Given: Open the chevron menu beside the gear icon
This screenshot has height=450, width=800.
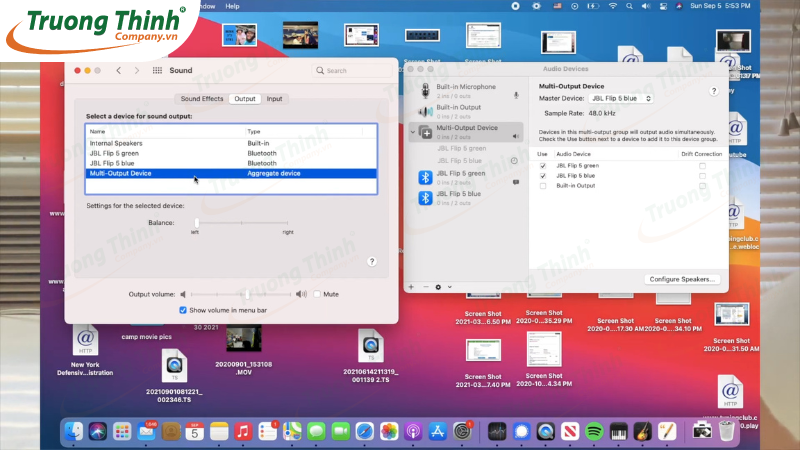Looking at the screenshot, I should (449, 287).
